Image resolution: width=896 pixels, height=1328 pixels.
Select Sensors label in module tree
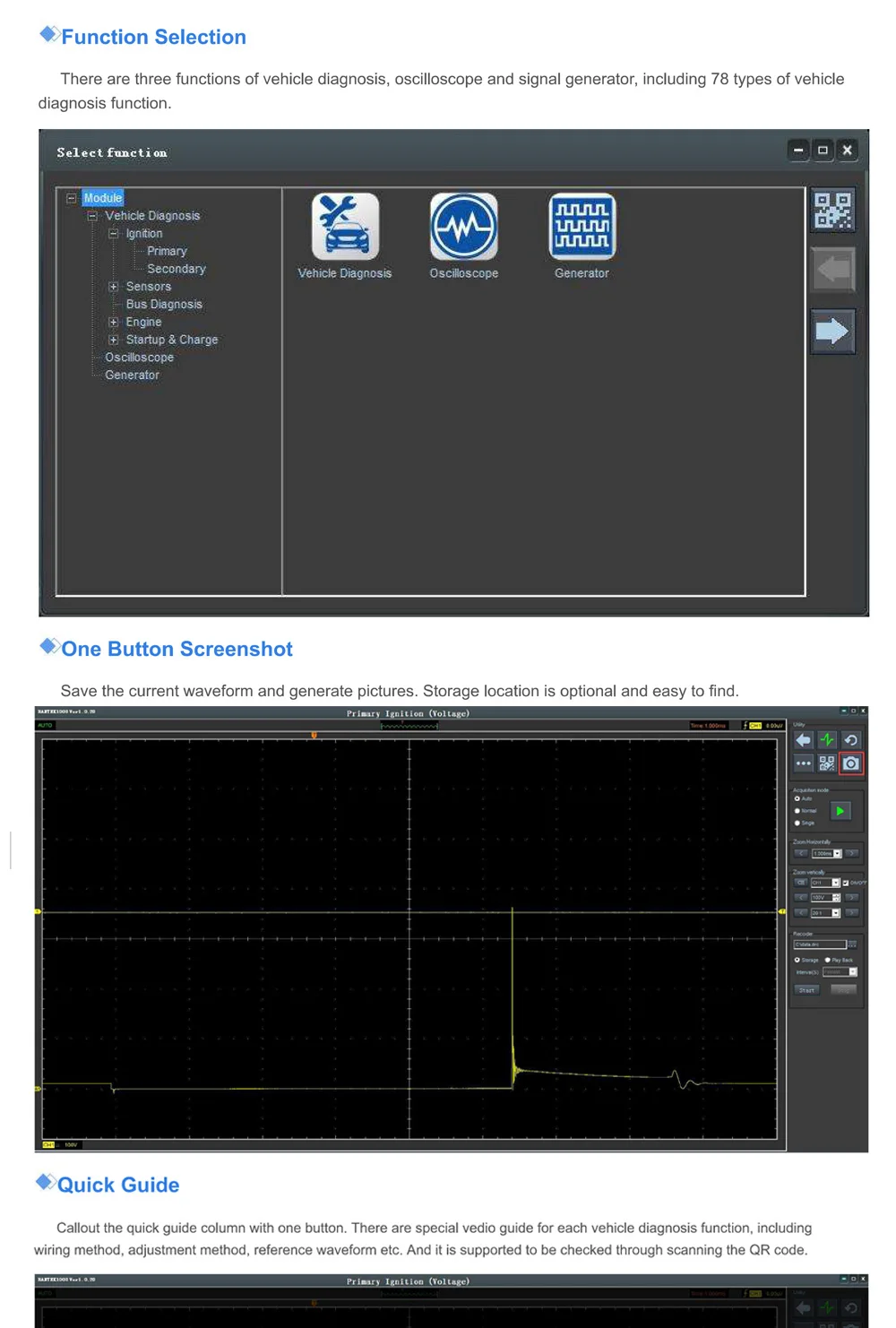tap(149, 287)
